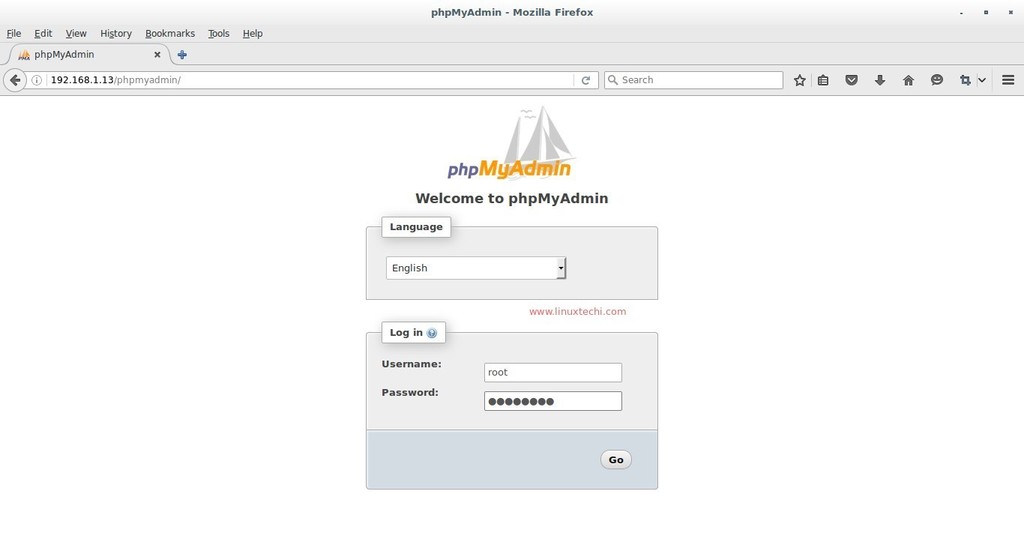Image resolution: width=1024 pixels, height=557 pixels.
Task: Click the Go login button
Action: click(x=616, y=460)
